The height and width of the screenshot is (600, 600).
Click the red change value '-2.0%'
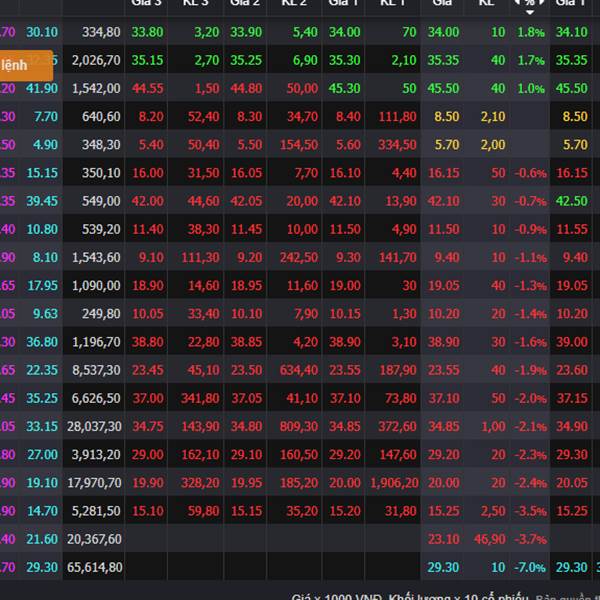[530, 398]
